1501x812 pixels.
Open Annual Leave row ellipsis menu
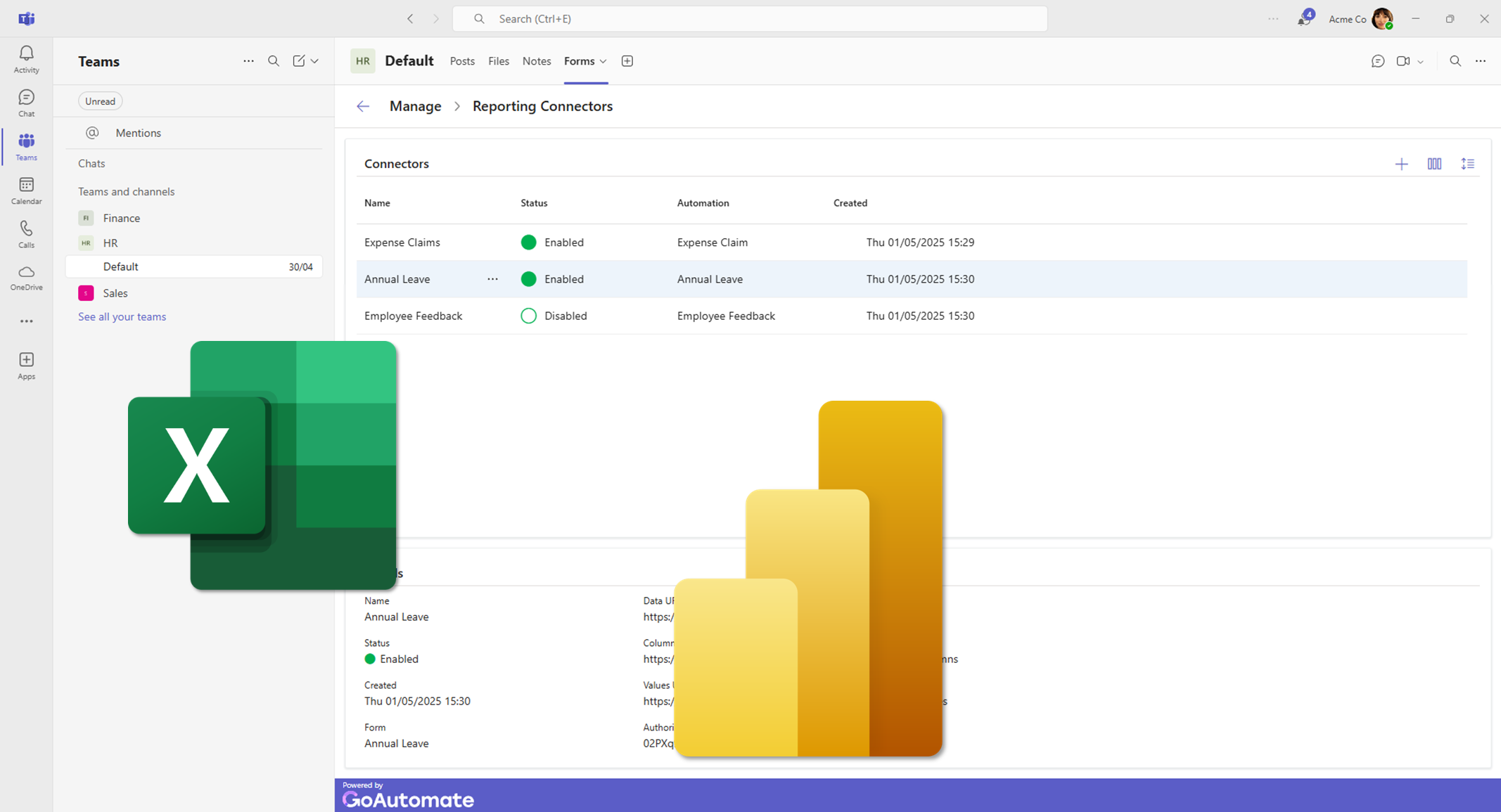coord(493,279)
